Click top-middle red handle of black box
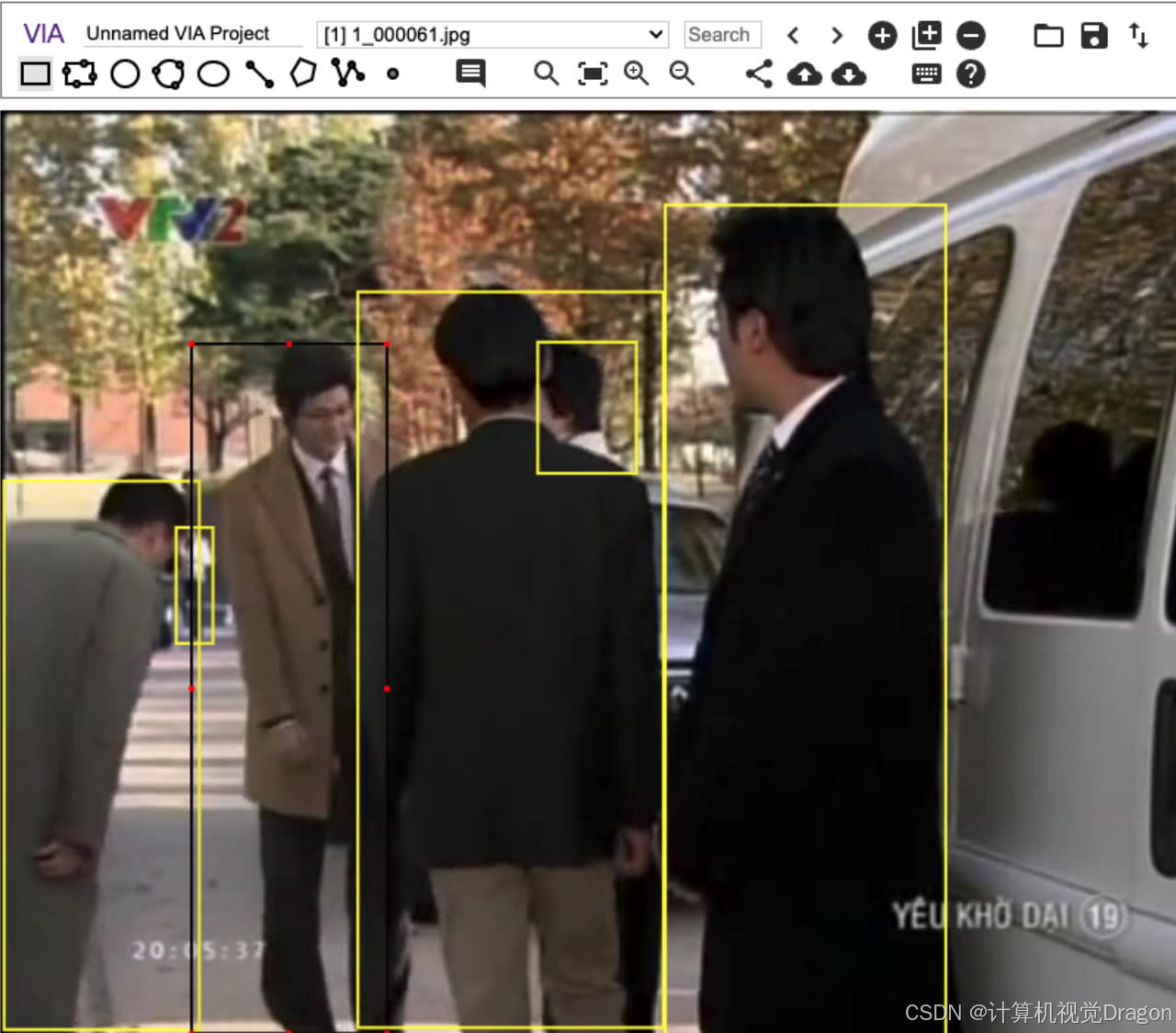 click(x=289, y=344)
